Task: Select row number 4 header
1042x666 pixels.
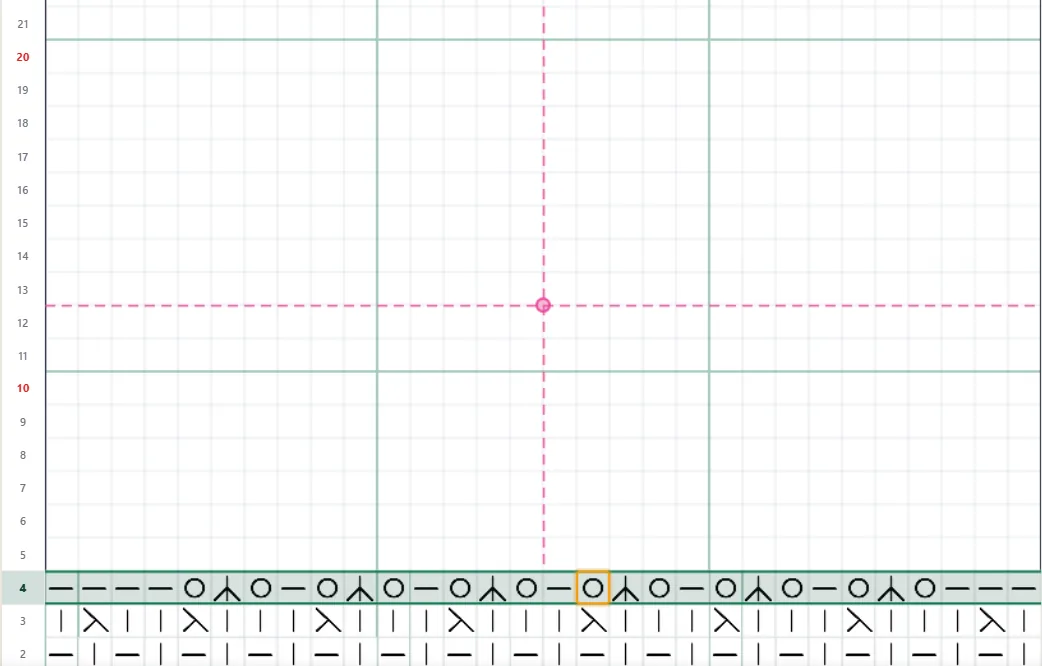Action: pos(23,588)
